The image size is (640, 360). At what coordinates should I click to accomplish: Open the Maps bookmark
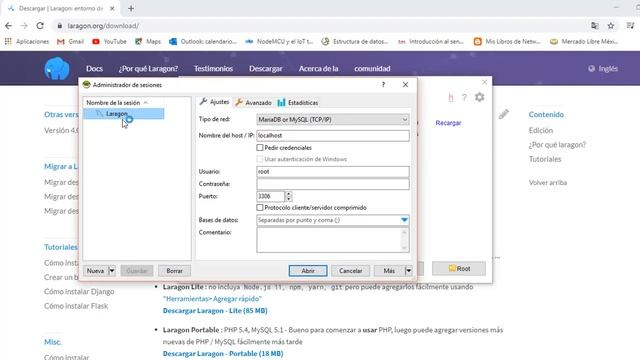point(148,41)
